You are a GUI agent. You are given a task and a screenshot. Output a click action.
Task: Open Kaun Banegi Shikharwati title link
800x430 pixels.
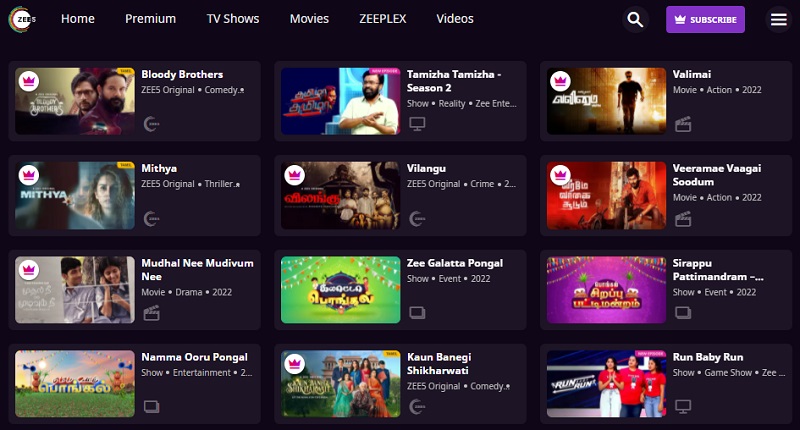pyautogui.click(x=439, y=364)
